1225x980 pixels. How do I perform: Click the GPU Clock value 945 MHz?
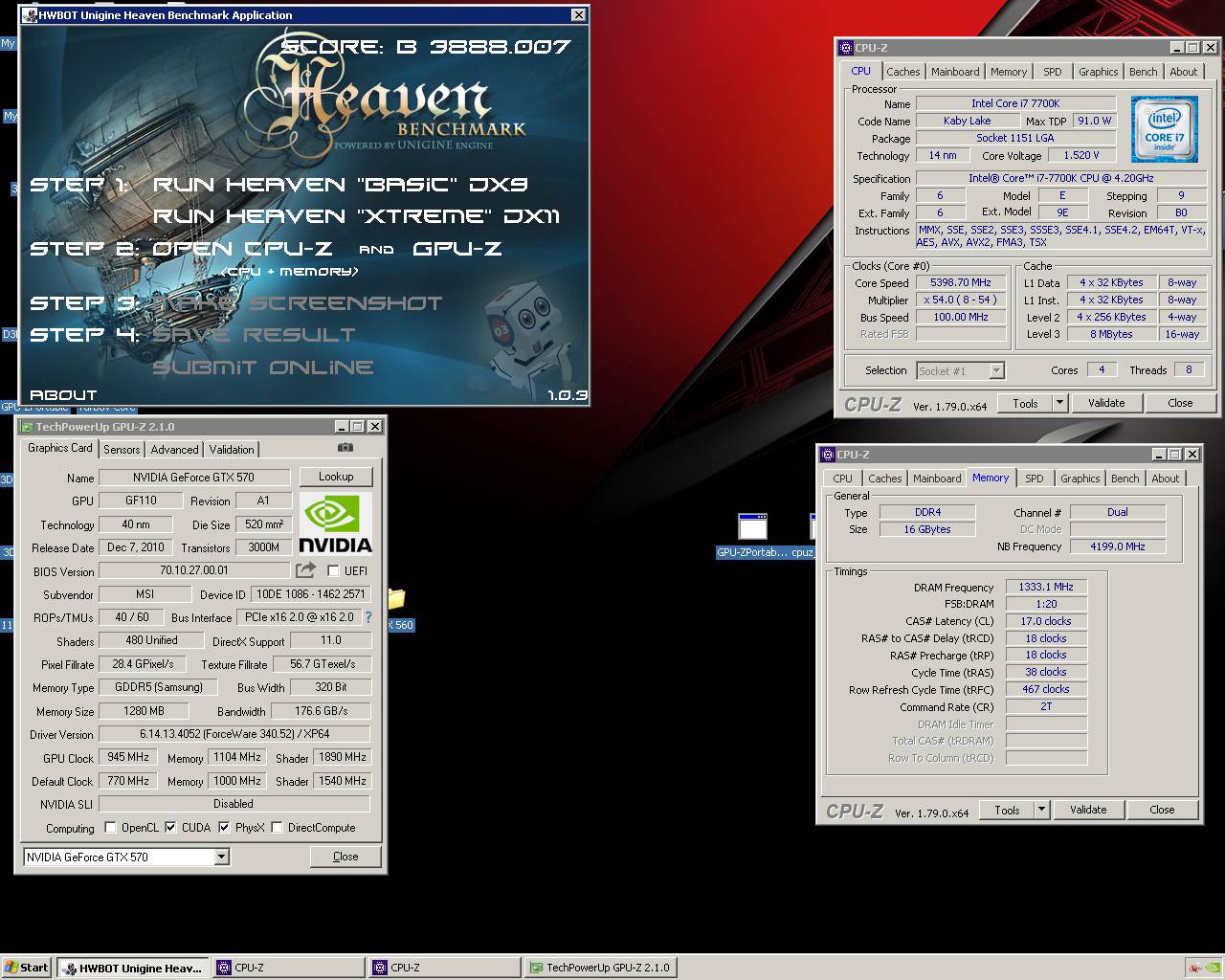coord(127,757)
